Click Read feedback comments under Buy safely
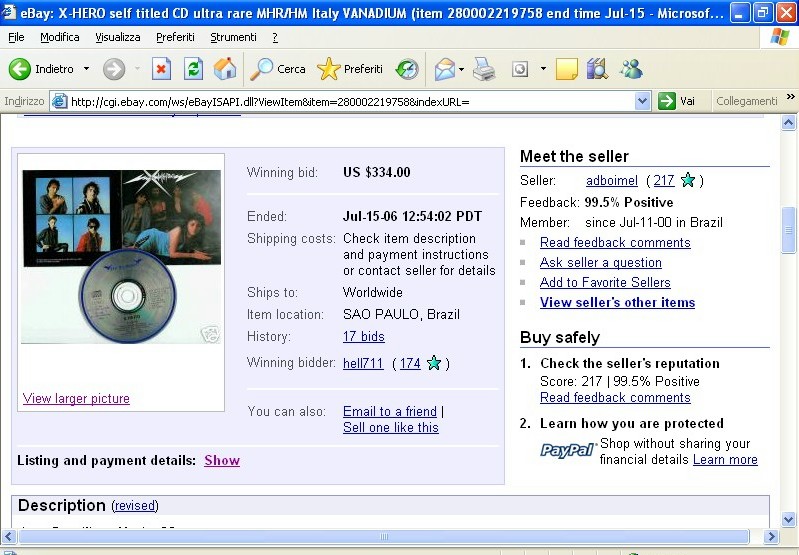 615,398
